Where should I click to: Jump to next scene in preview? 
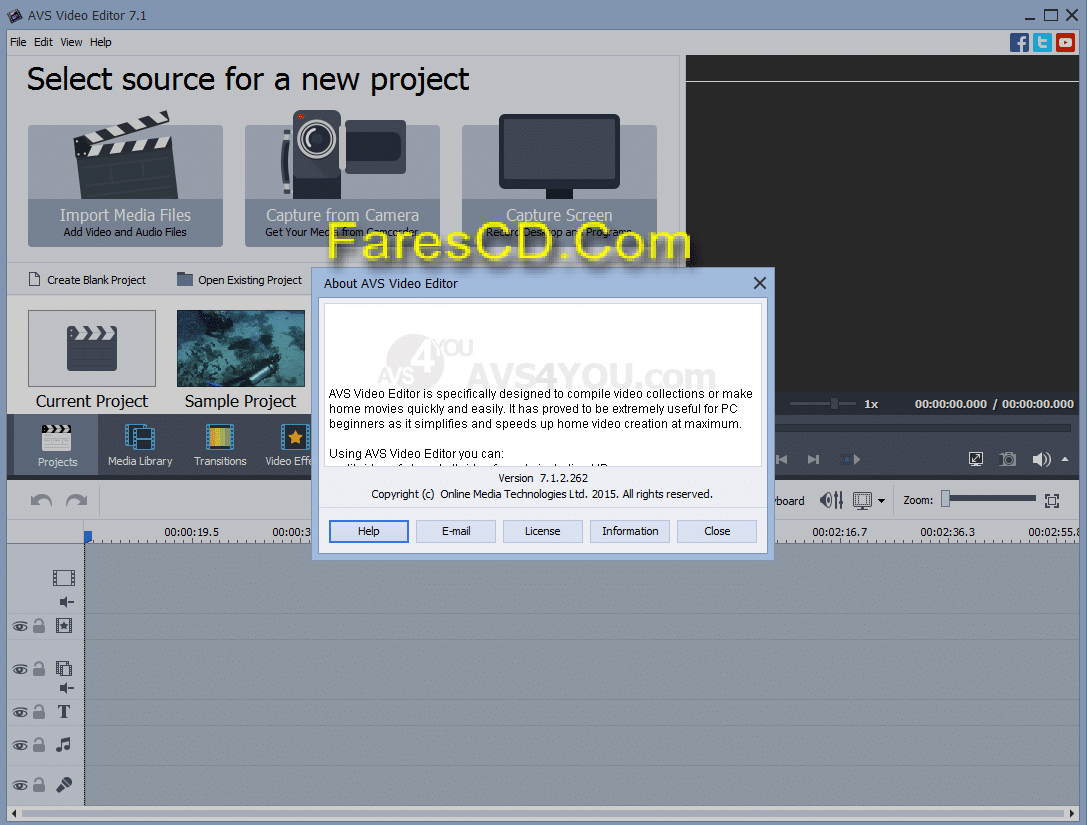[850, 459]
